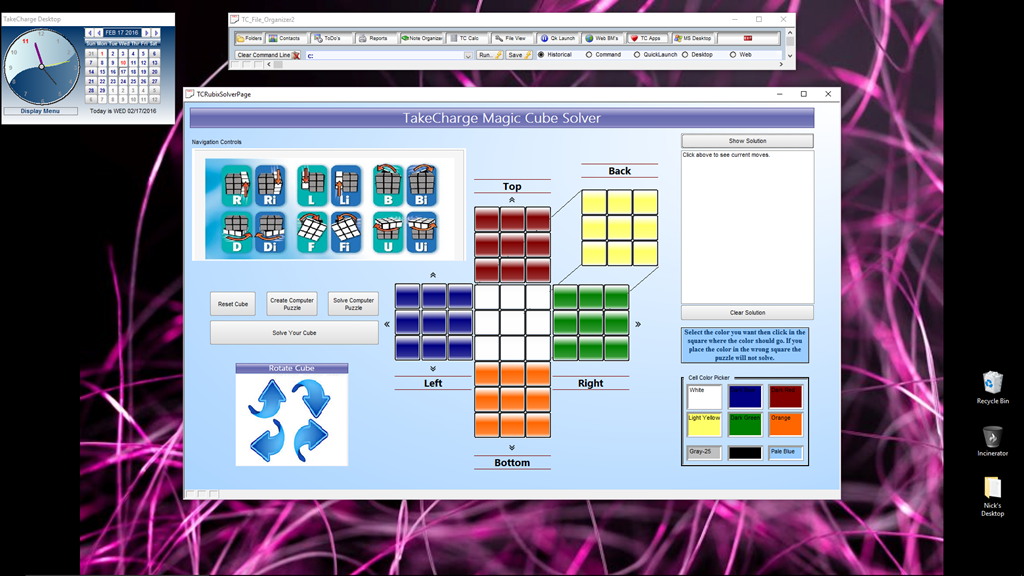
Task: Pick the Orange color swatch
Action: tap(786, 424)
